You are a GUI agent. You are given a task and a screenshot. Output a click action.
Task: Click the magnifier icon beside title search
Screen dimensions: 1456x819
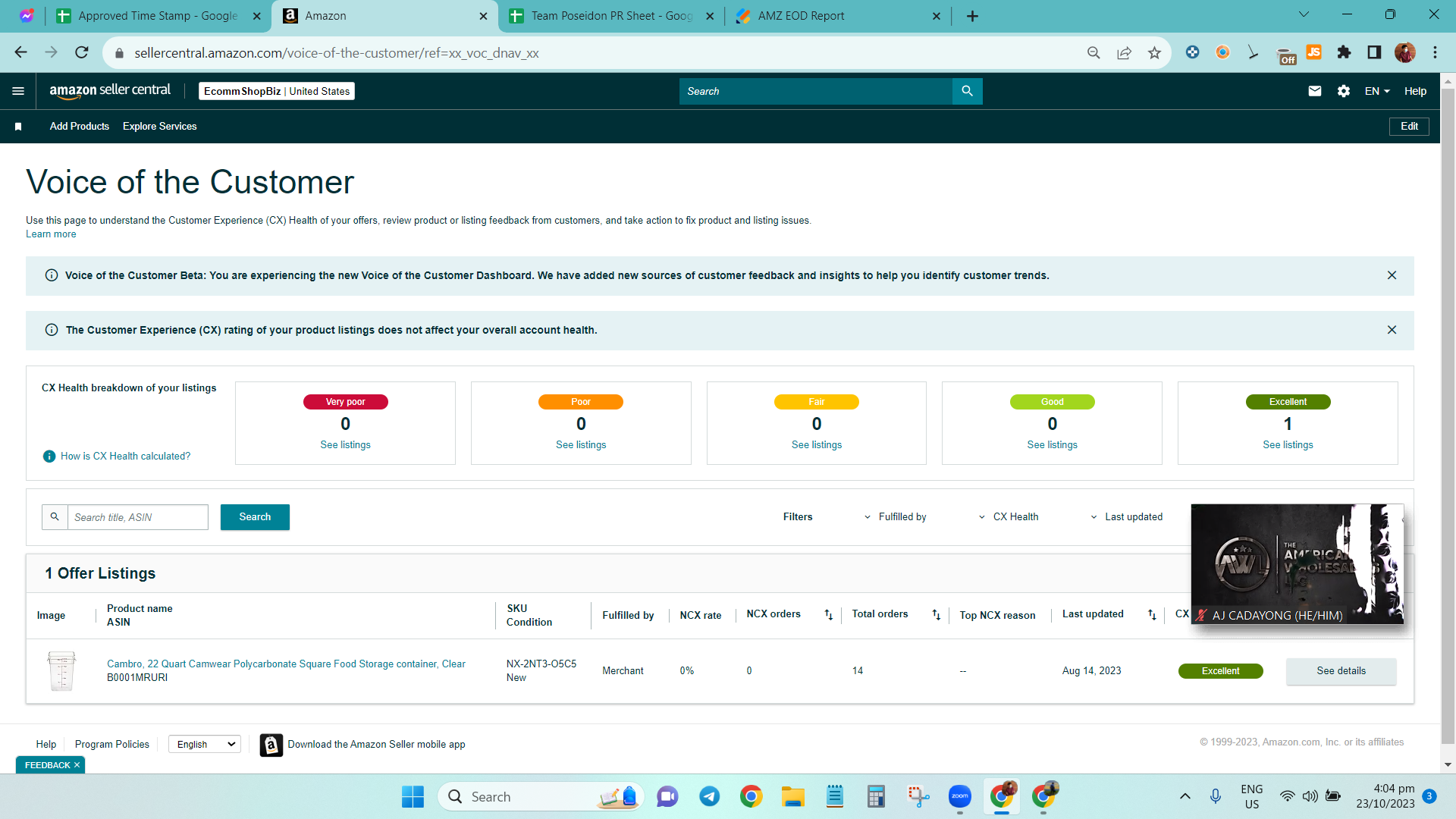pos(55,517)
